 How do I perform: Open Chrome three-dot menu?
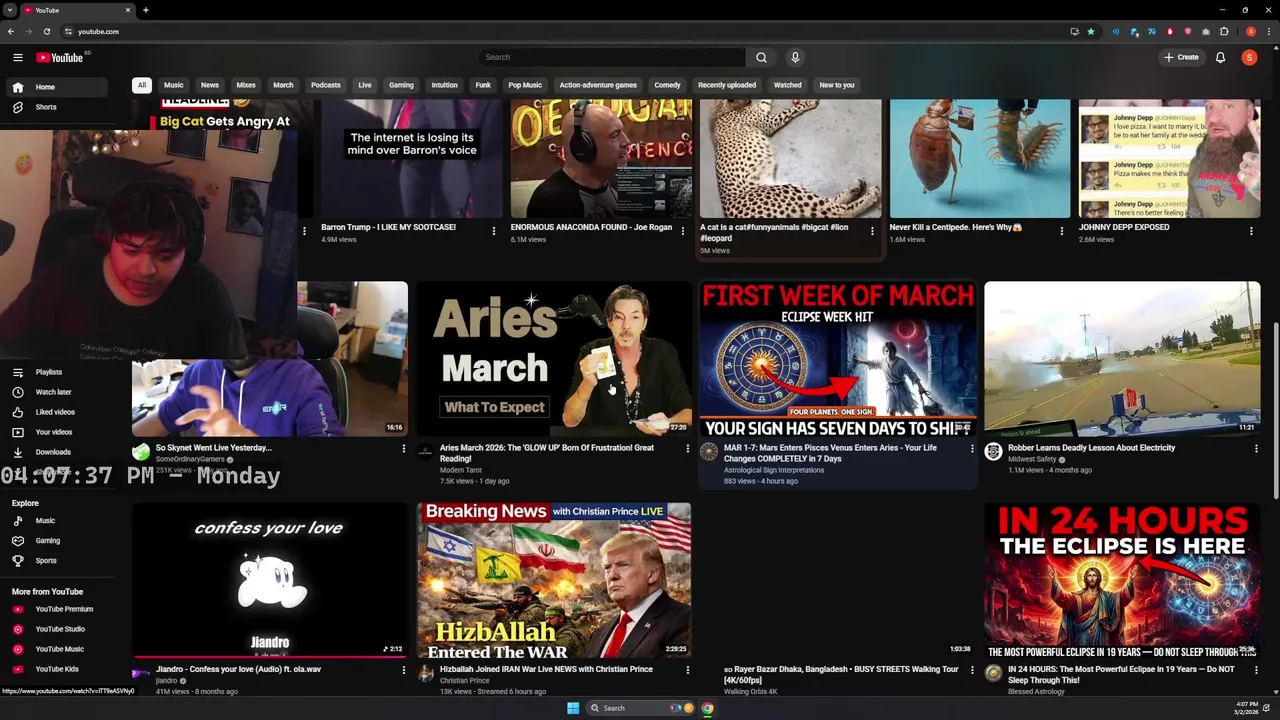pos(1270,31)
